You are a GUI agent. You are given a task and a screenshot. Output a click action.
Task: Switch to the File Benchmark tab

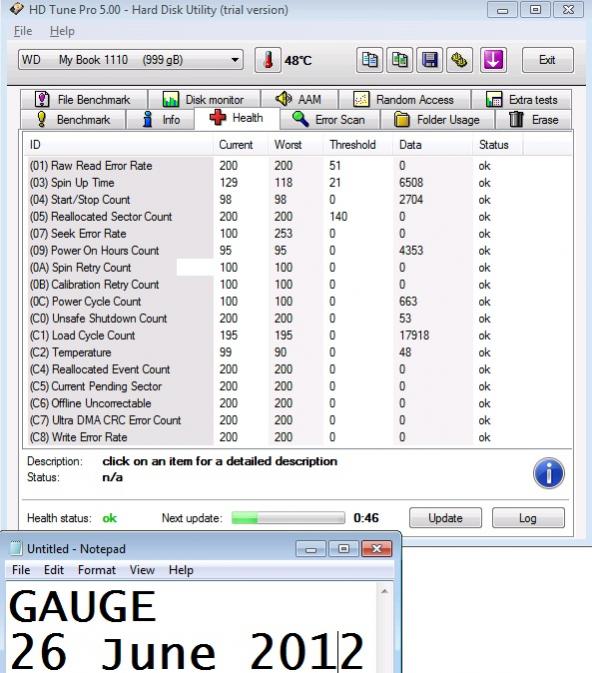[84, 100]
